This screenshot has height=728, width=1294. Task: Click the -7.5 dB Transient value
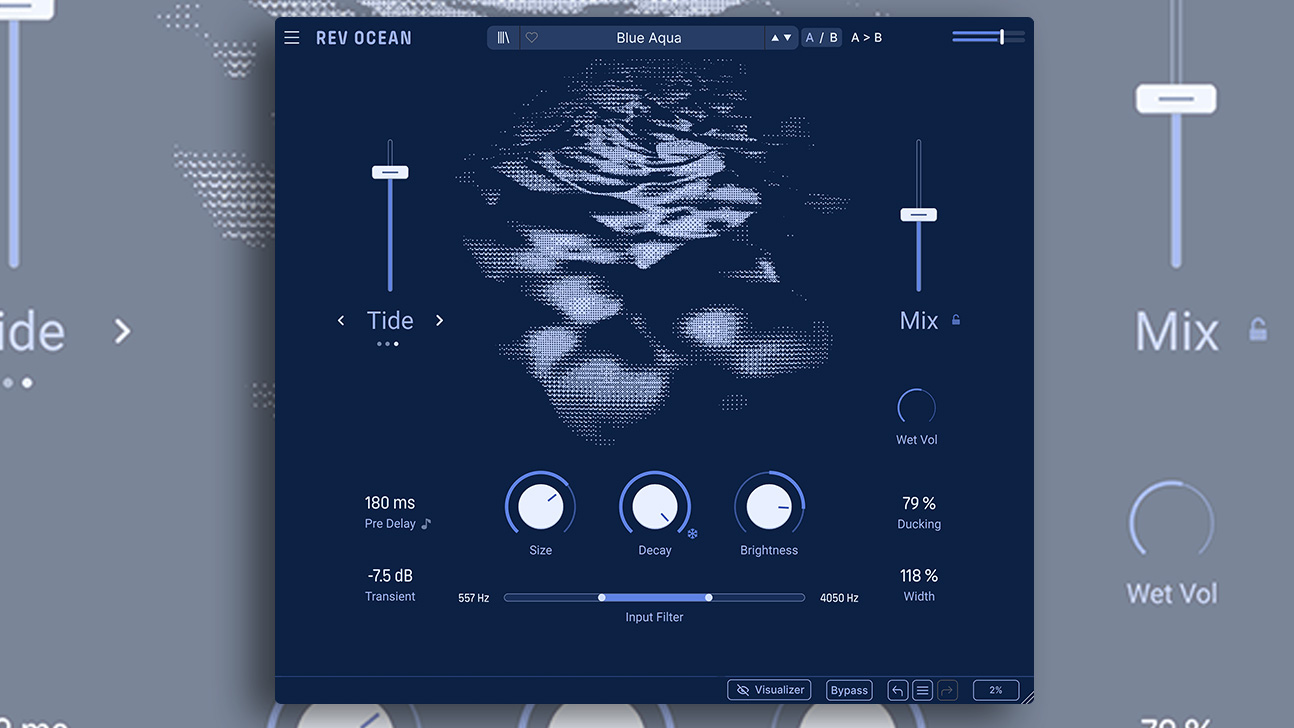(x=390, y=576)
